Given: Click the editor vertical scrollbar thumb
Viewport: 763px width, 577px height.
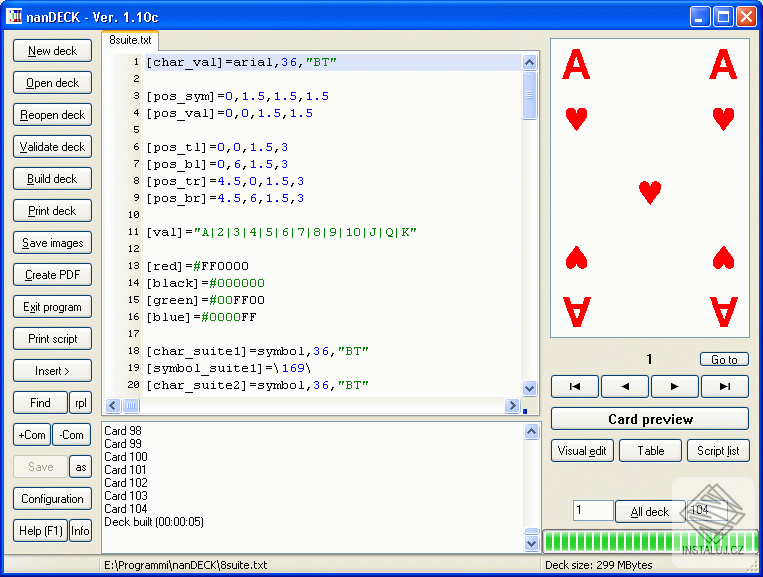Looking at the screenshot, I should point(529,95).
